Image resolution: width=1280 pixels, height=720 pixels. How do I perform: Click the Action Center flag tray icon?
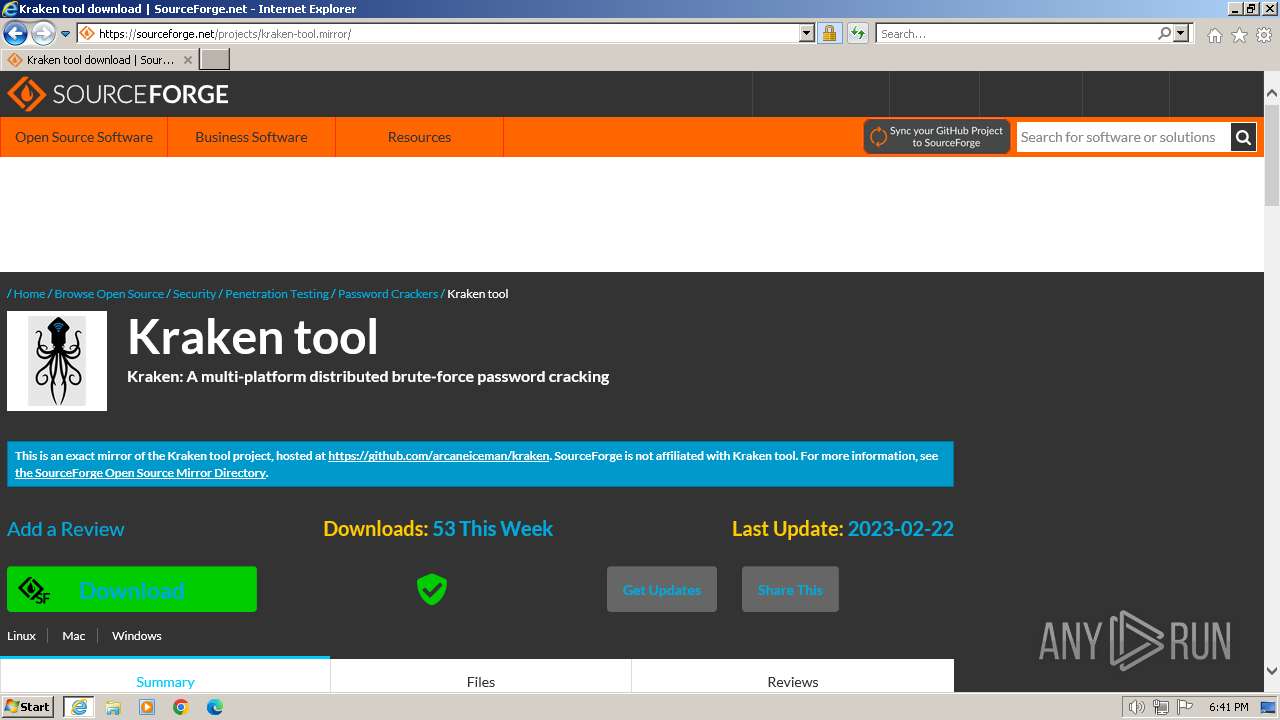(1185, 708)
